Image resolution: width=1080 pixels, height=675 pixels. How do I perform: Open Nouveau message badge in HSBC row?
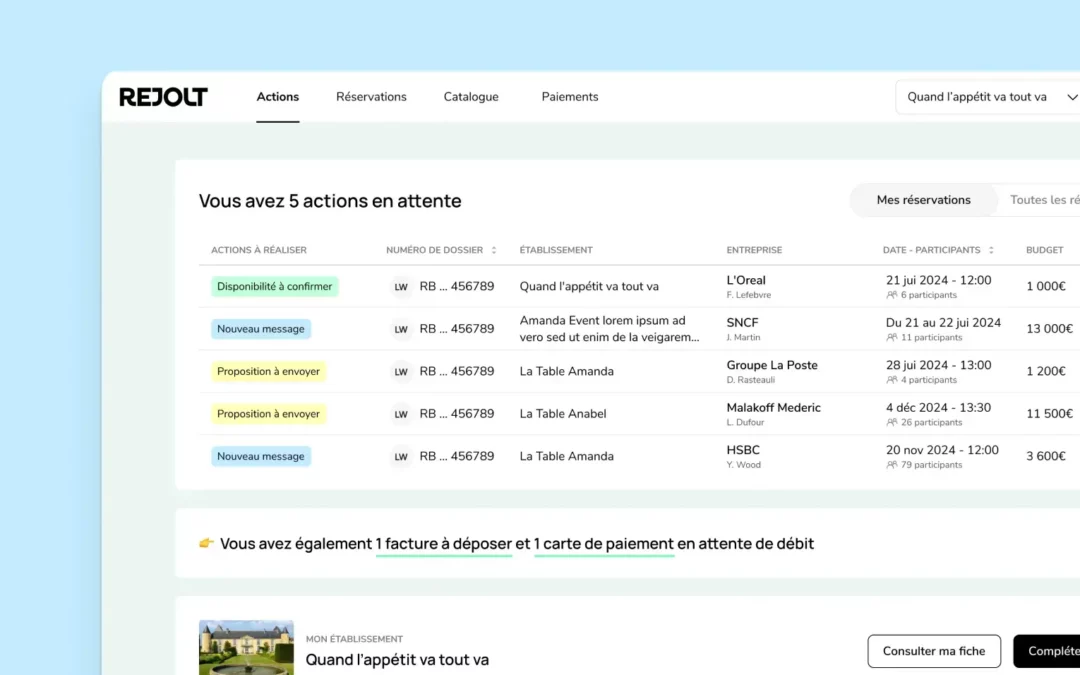click(x=260, y=457)
